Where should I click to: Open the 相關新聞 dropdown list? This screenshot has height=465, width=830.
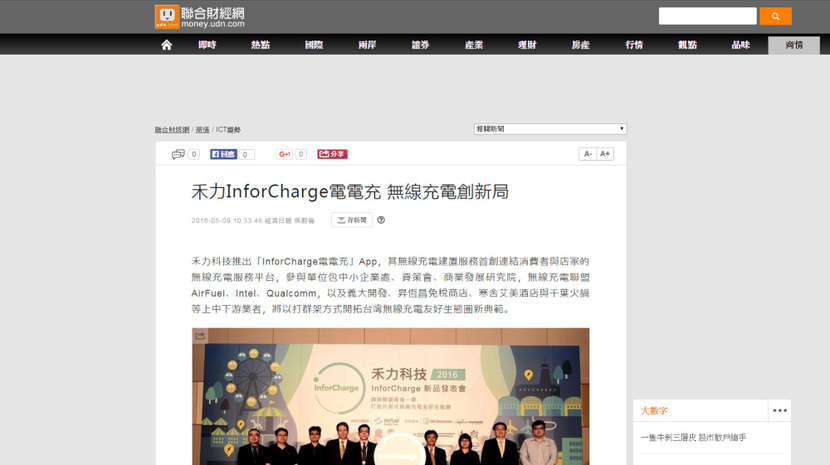click(x=550, y=129)
